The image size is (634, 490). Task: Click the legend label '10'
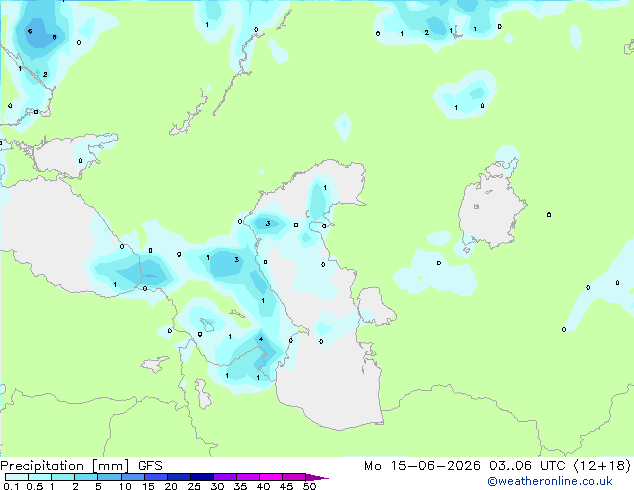click(125, 486)
